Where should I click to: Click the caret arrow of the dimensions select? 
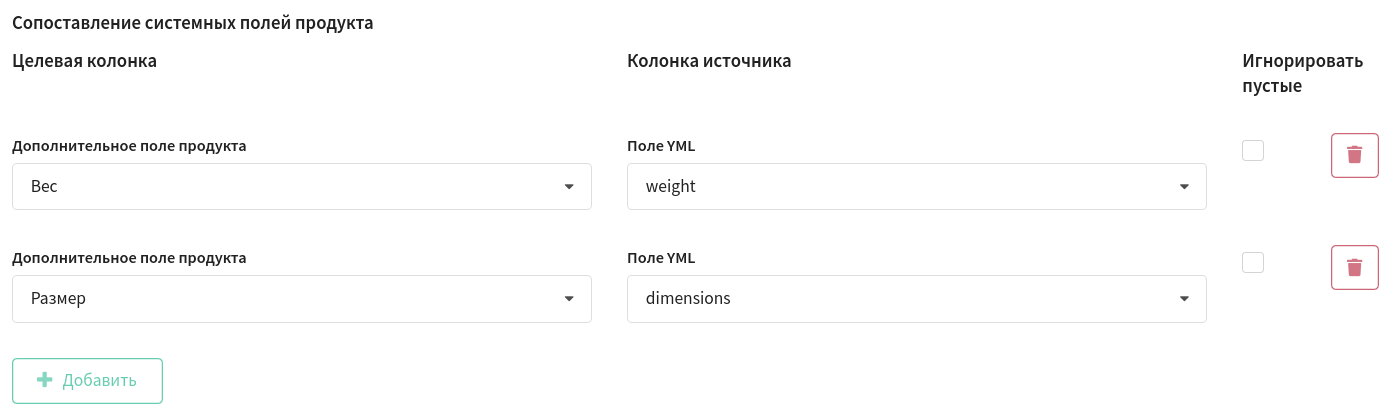tap(1184, 299)
